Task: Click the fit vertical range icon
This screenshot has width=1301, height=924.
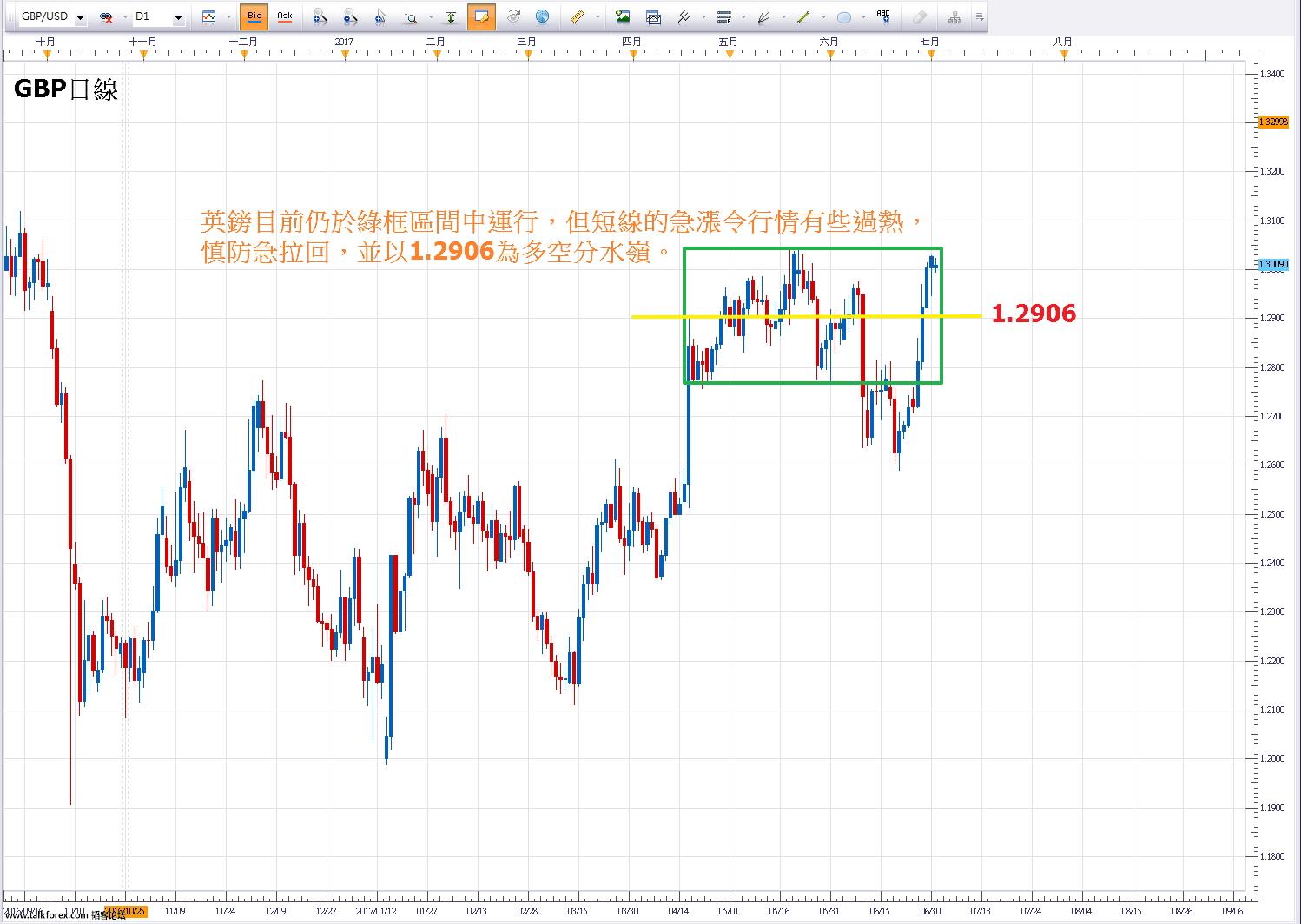Action: tap(451, 16)
